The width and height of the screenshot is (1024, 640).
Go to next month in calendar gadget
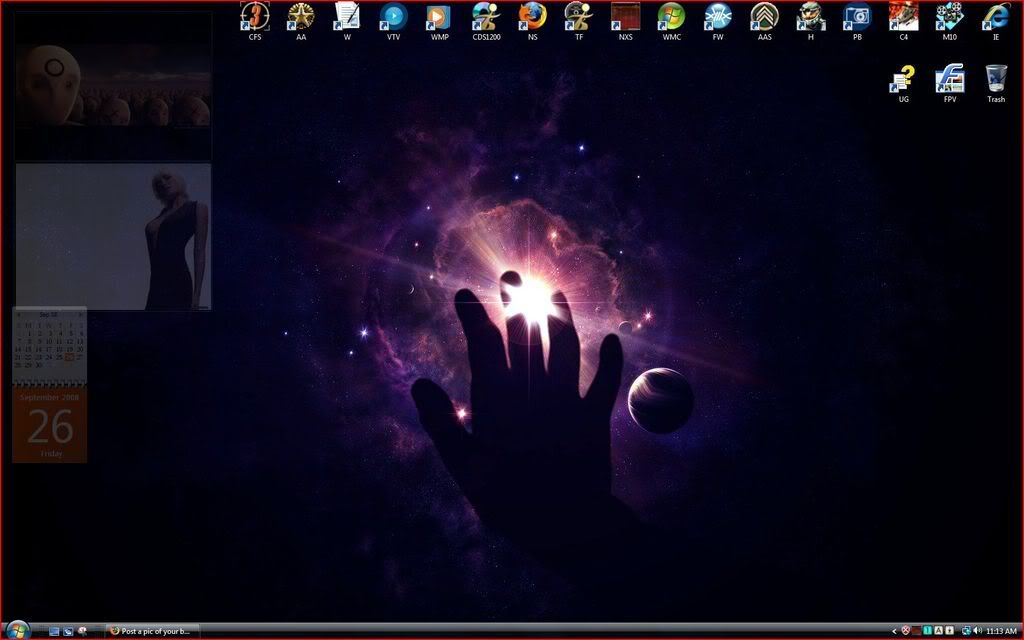[81, 315]
